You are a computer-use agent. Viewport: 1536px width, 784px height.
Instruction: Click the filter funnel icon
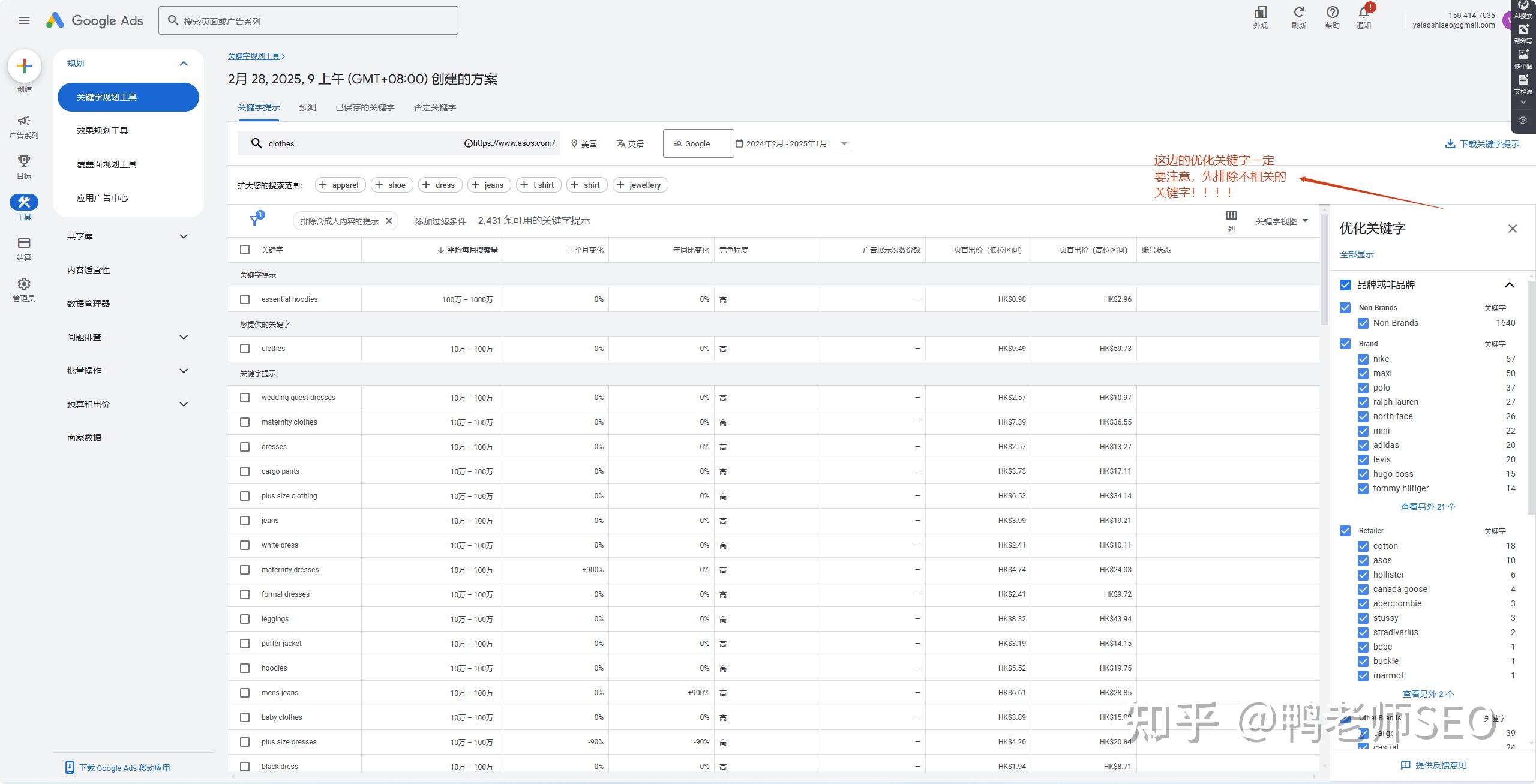tap(255, 220)
